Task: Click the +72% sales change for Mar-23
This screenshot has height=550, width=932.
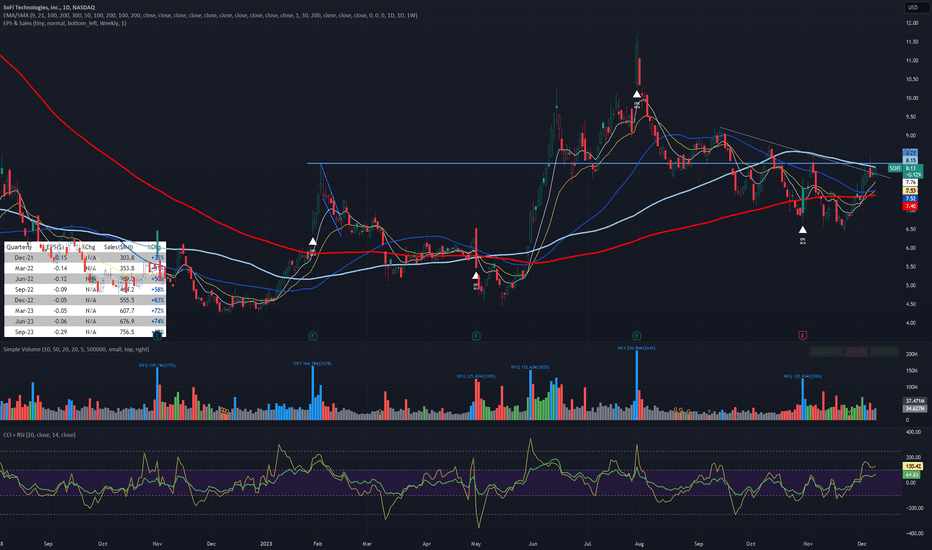Action: click(158, 311)
